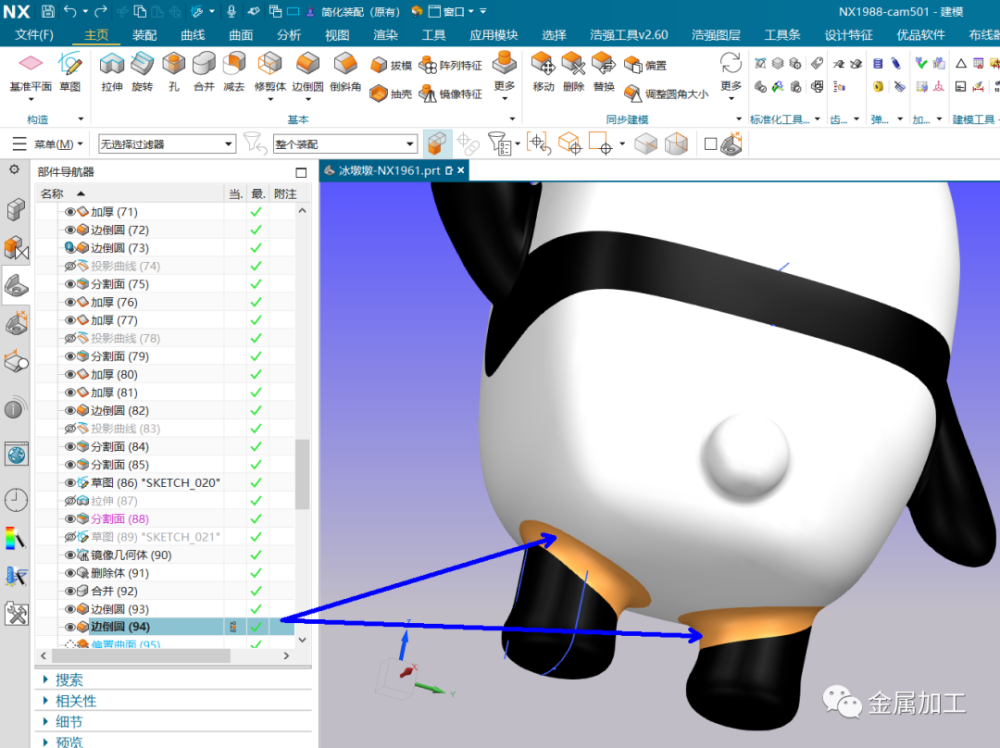
Task: Open the 渲染 ribbon tab
Action: tap(385, 35)
